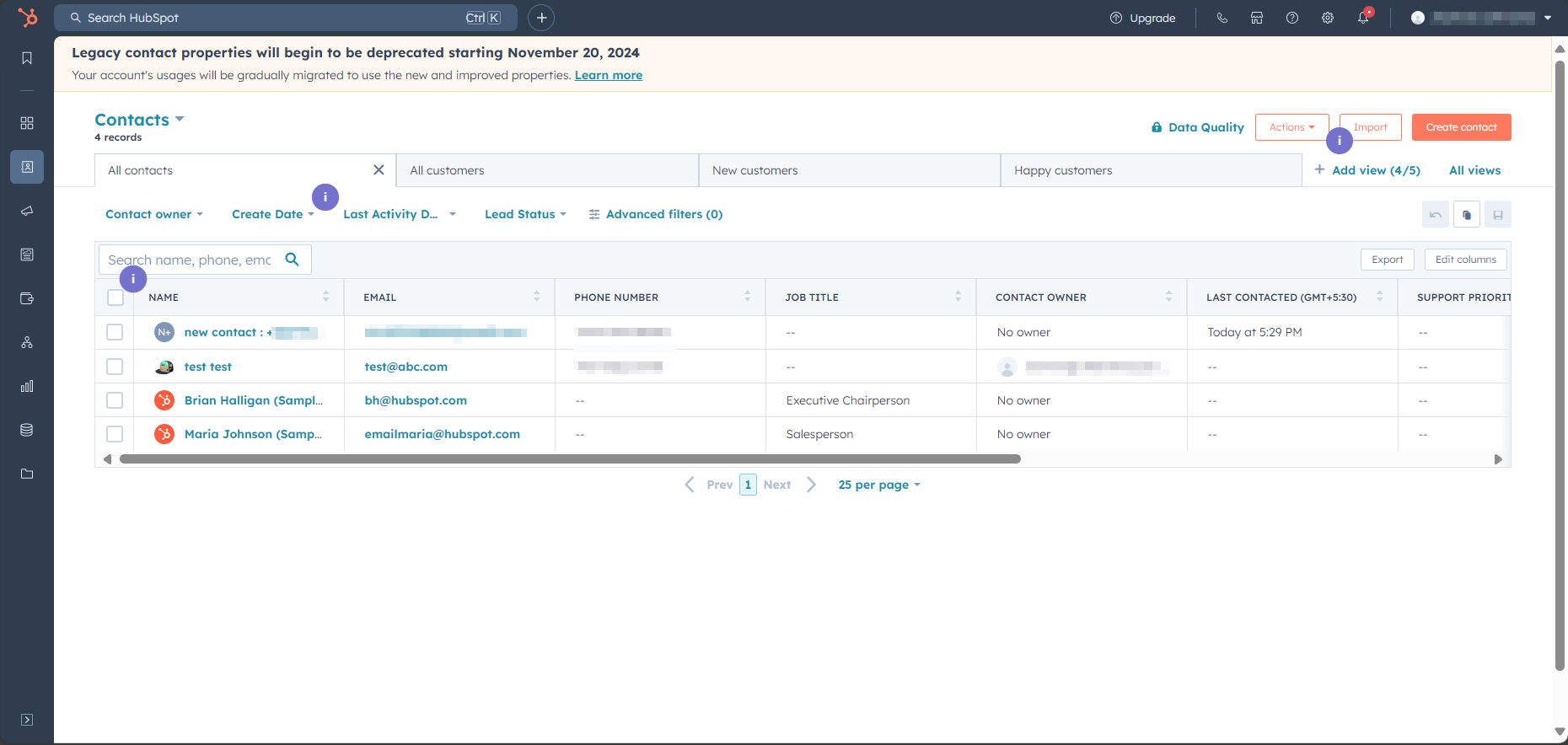The height and width of the screenshot is (745, 1568).
Task: Check the box for the new contact row
Action: 115,332
